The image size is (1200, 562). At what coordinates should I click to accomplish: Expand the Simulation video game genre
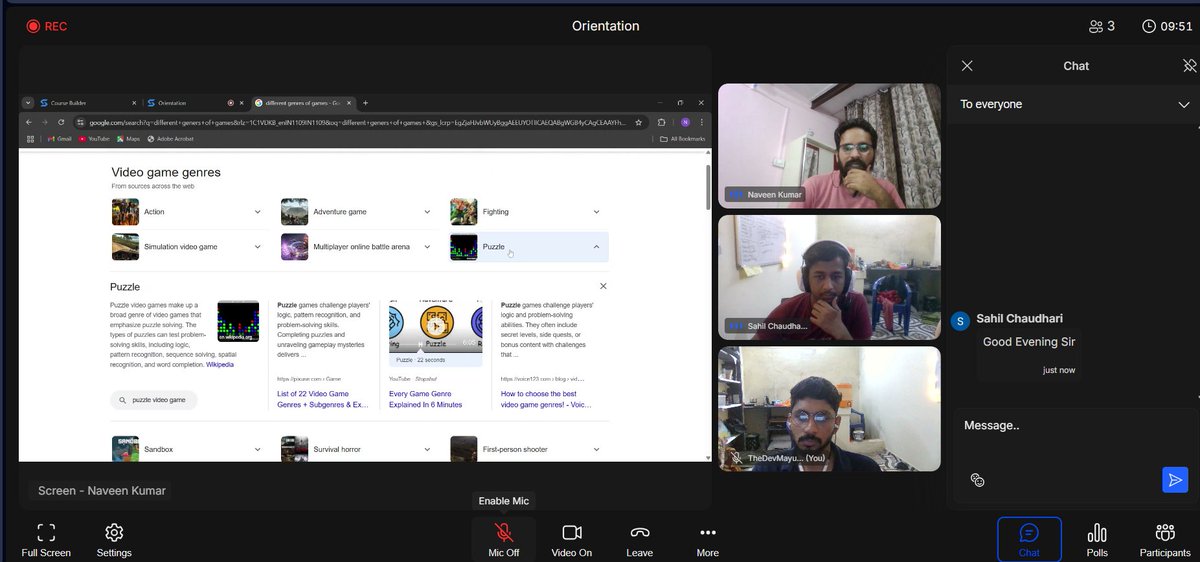pyautogui.click(x=257, y=246)
